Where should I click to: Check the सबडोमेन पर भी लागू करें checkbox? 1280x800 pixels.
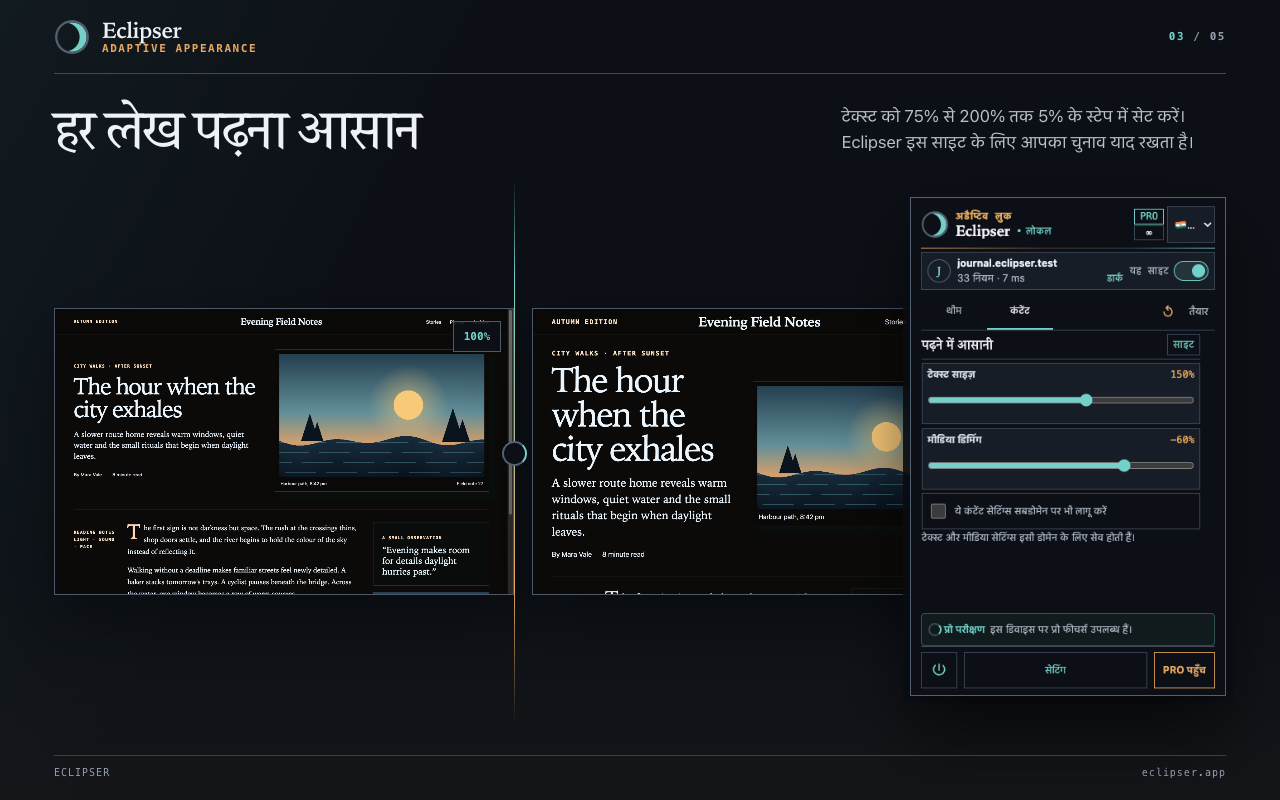pyautogui.click(x=938, y=511)
